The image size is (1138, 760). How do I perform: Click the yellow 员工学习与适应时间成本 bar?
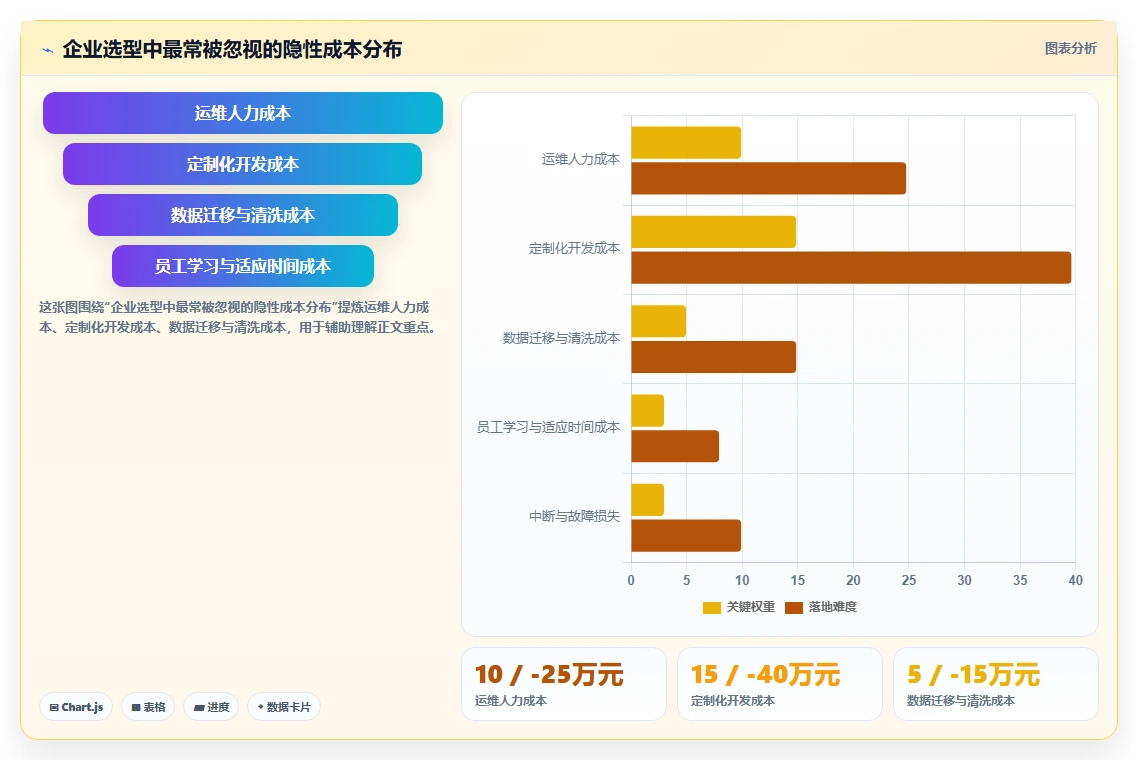tap(647, 410)
